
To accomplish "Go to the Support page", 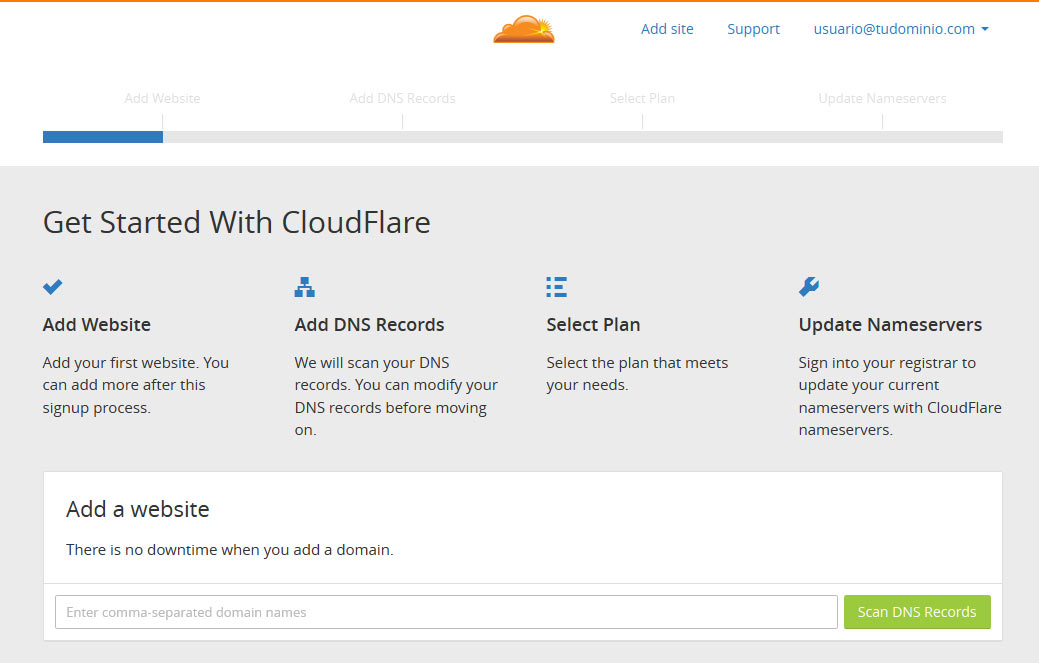I will [753, 29].
